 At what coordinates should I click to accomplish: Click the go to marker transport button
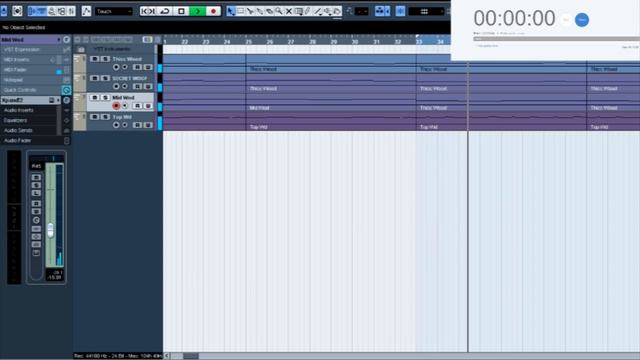pos(148,11)
